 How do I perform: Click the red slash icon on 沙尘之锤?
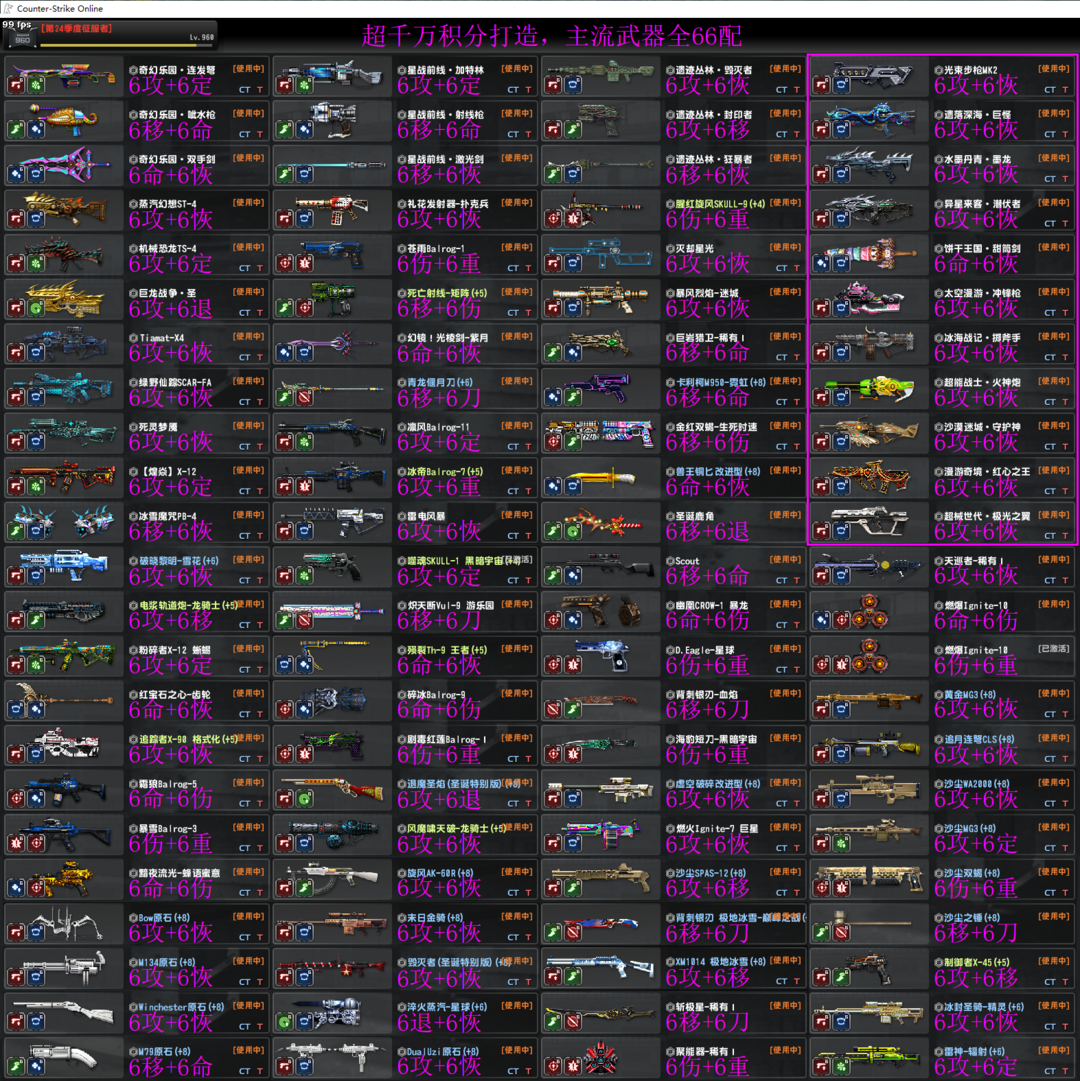[842, 933]
